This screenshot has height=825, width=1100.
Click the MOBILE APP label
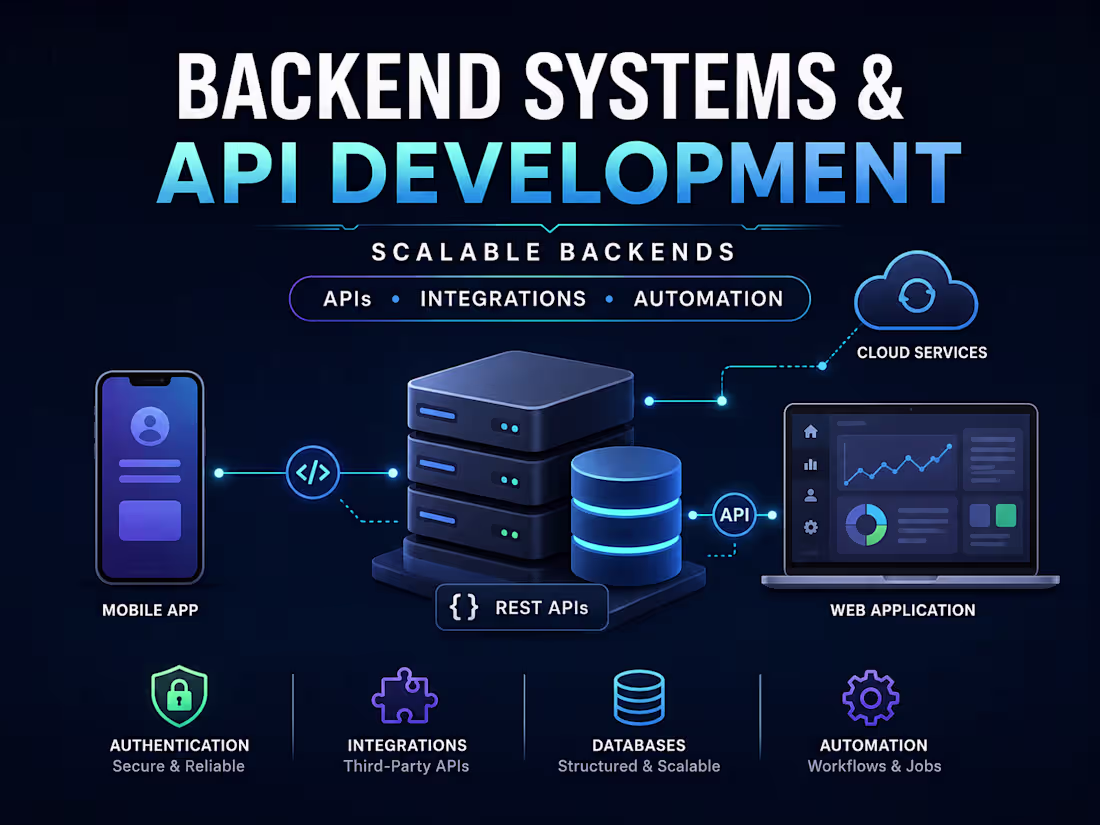click(x=150, y=610)
